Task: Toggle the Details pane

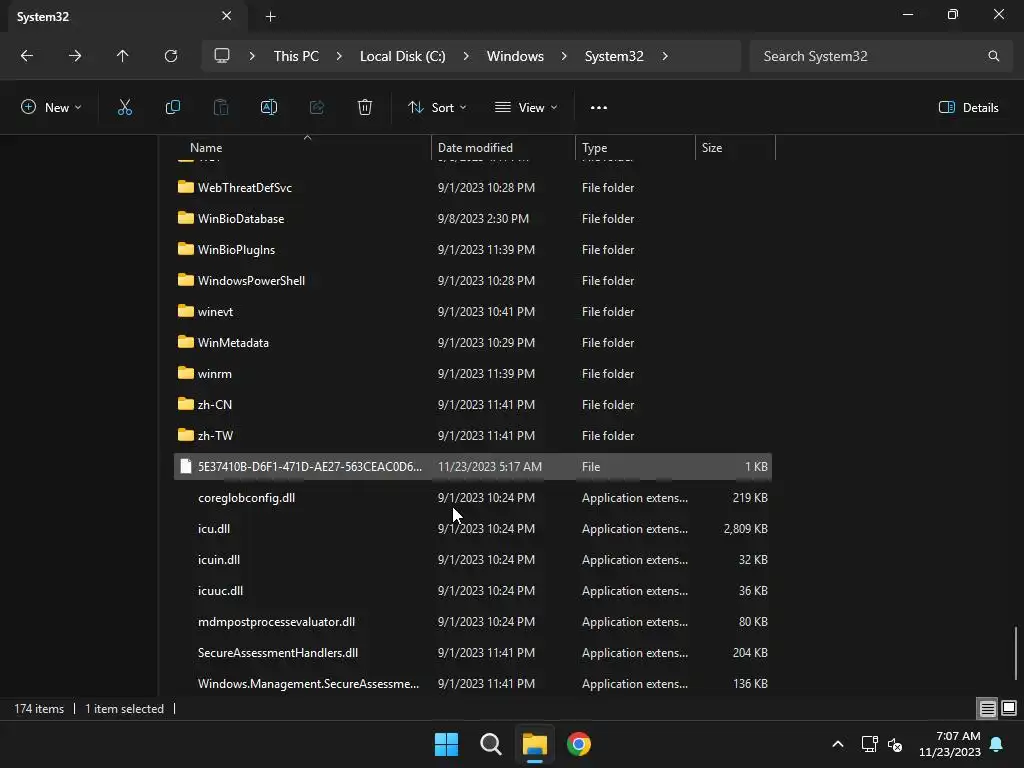Action: pyautogui.click(x=968, y=107)
